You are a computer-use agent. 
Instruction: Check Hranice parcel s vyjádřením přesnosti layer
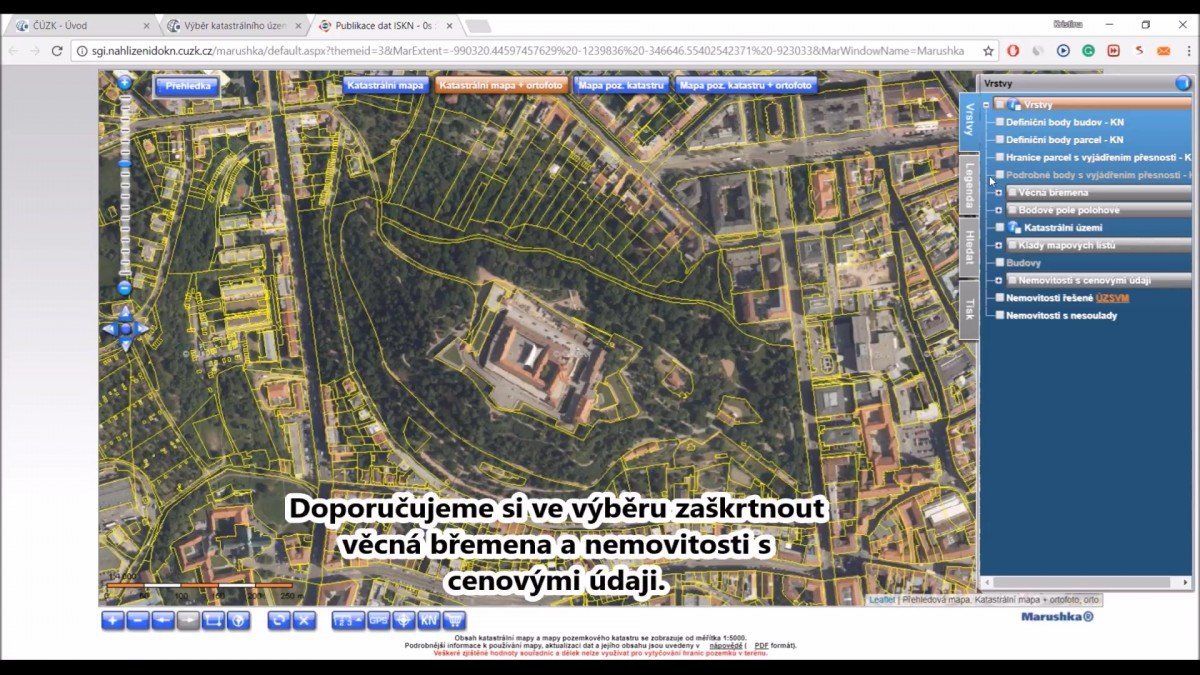1000,157
